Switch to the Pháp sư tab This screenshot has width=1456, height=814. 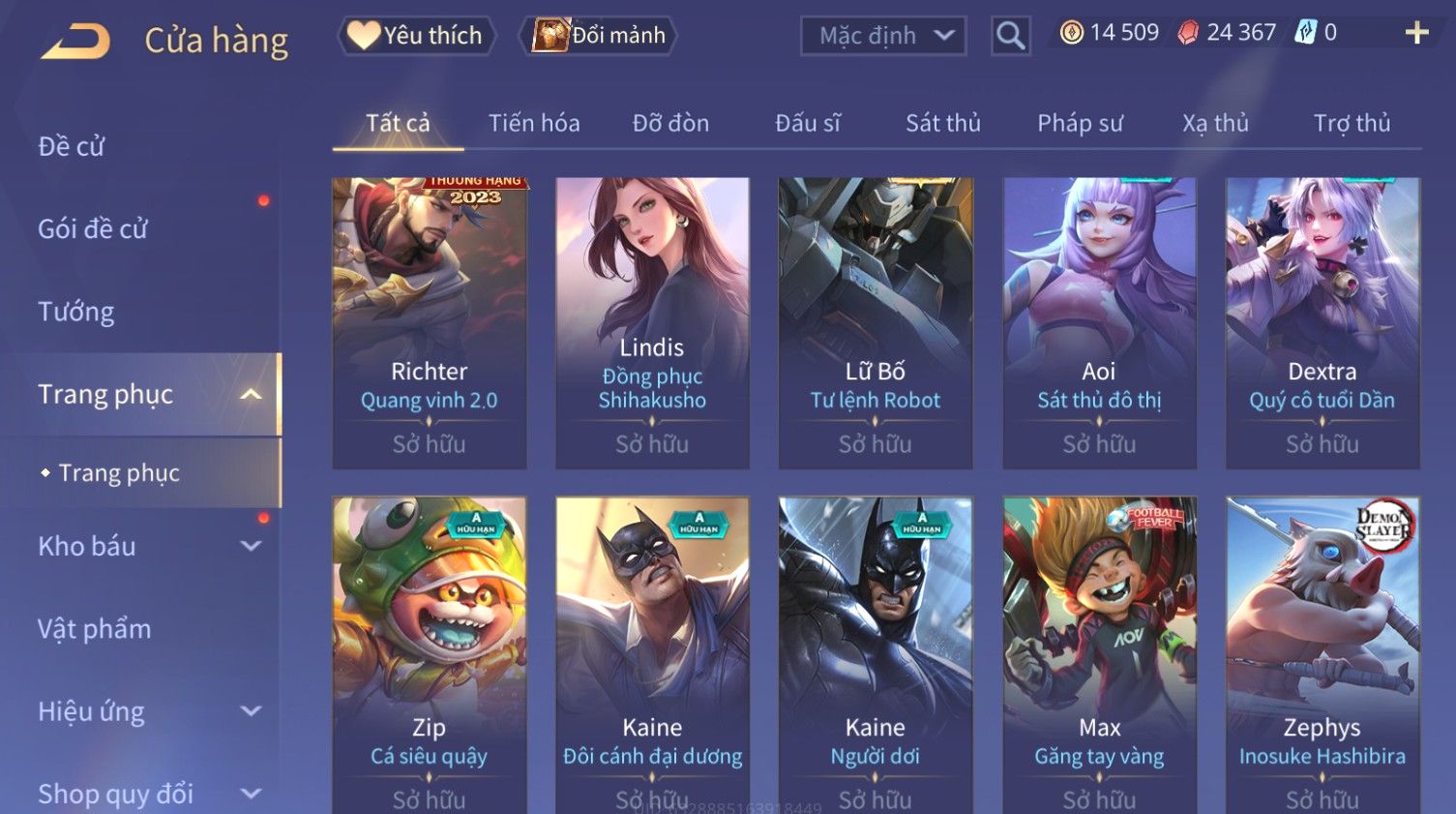click(1080, 123)
